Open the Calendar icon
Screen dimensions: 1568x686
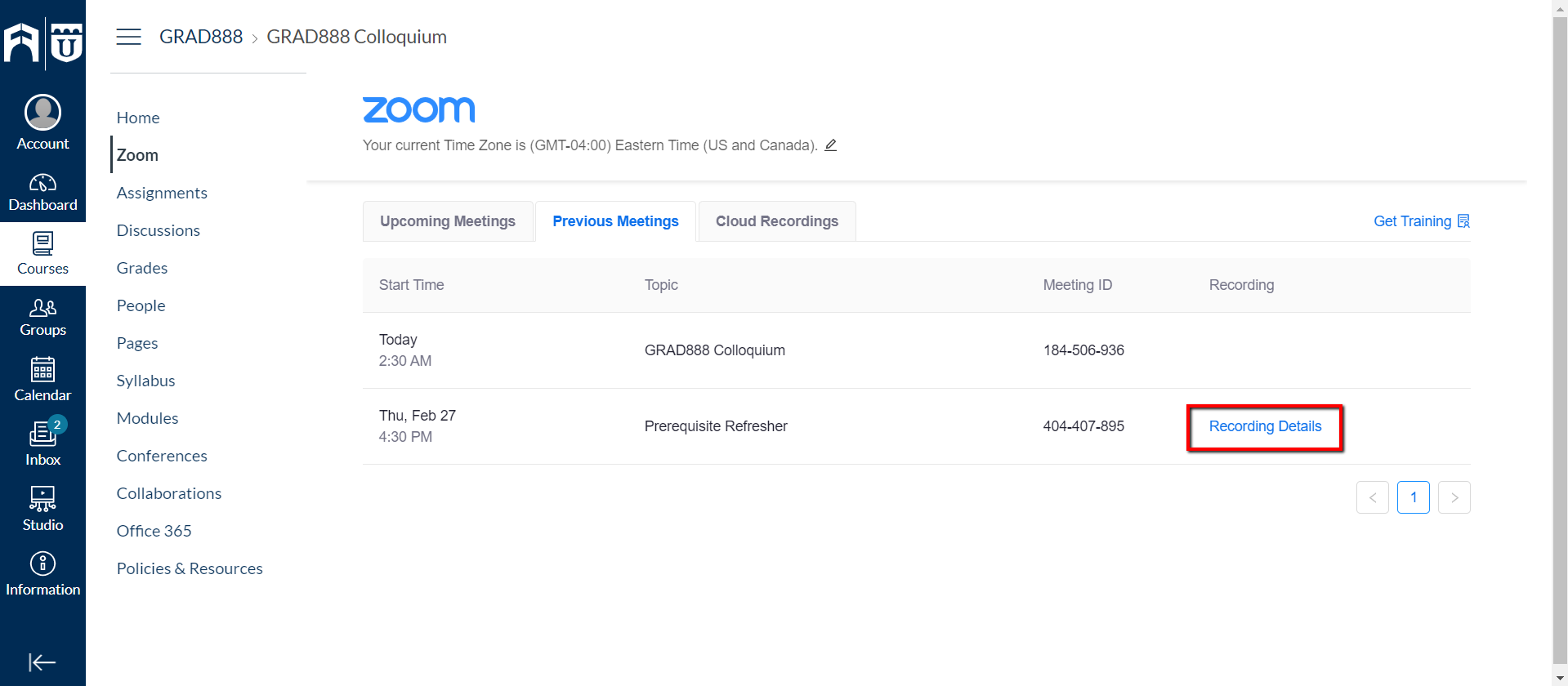[x=42, y=370]
